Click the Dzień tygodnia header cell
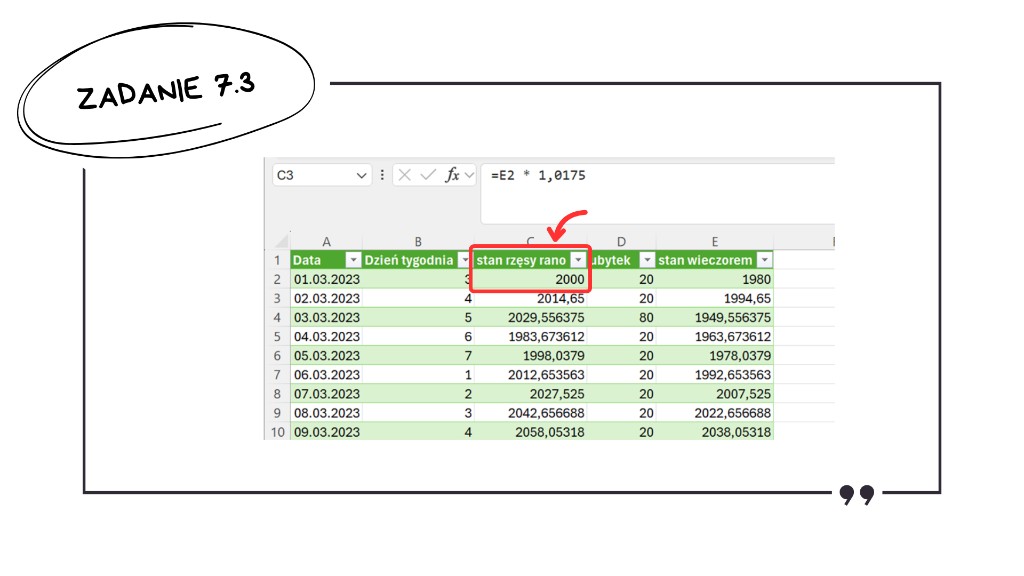This screenshot has width=1024, height=576. click(417, 260)
